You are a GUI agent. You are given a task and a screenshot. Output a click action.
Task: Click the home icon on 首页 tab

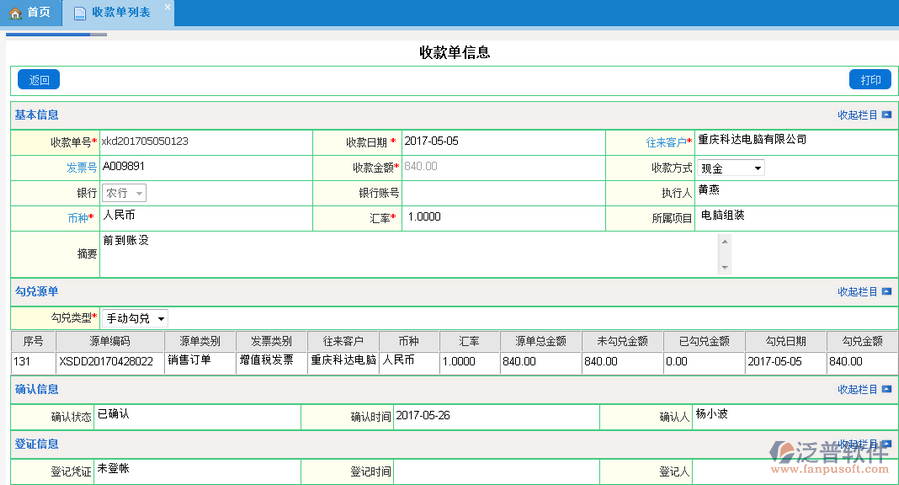point(15,13)
